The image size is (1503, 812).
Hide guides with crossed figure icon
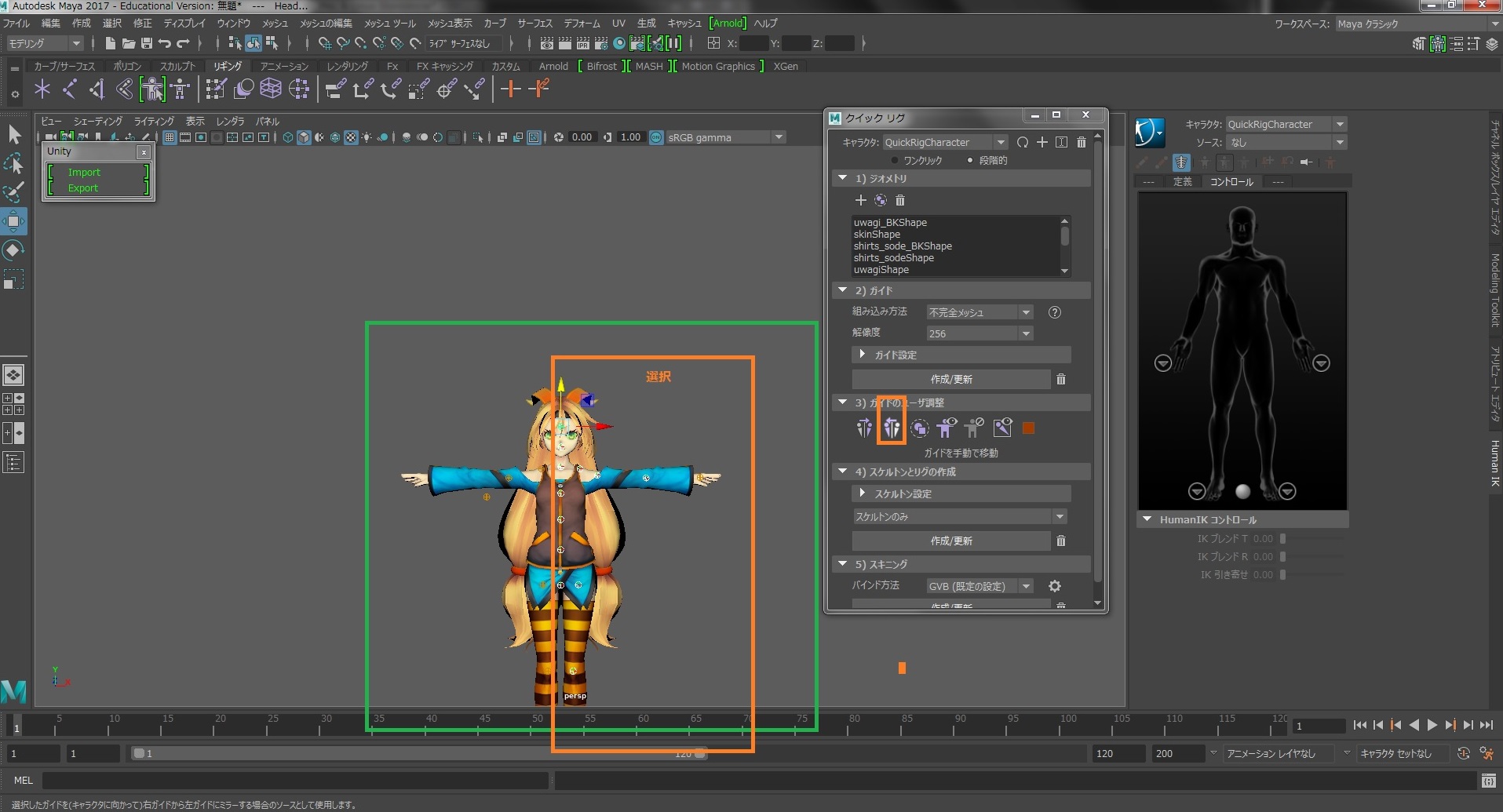974,428
